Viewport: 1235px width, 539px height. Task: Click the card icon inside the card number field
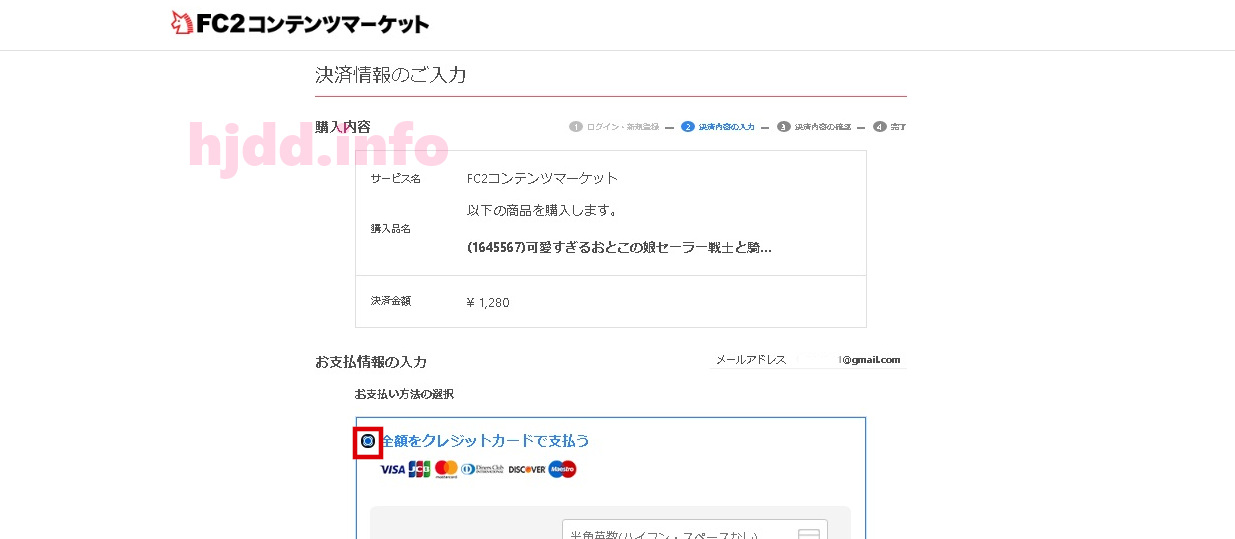click(x=808, y=534)
